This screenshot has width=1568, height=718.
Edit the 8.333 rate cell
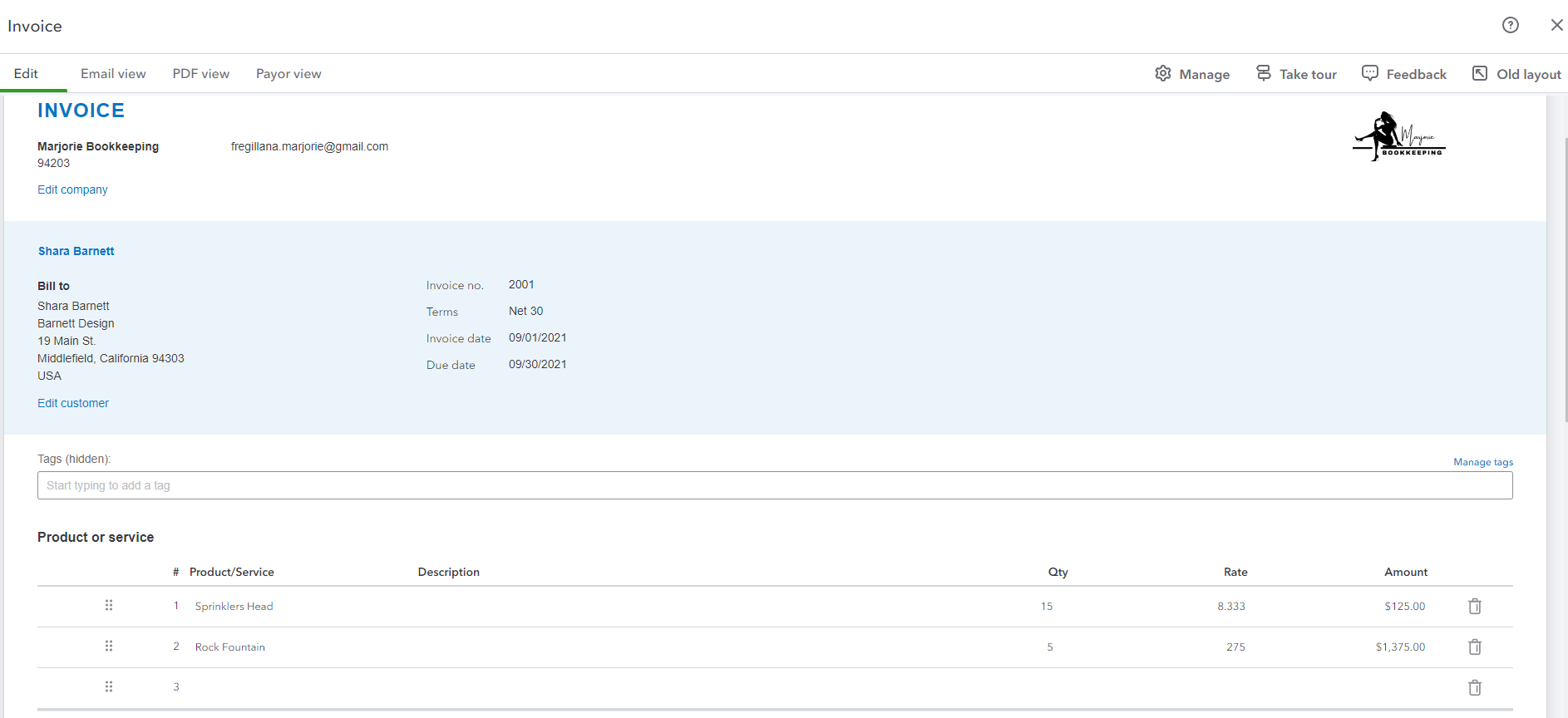click(x=1231, y=606)
